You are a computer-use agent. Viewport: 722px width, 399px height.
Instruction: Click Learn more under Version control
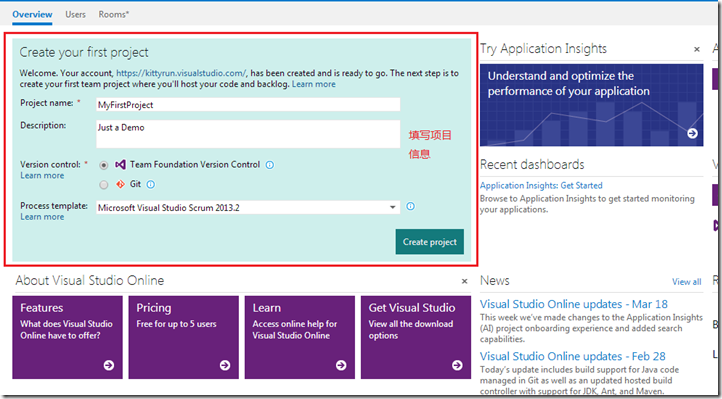pos(42,175)
